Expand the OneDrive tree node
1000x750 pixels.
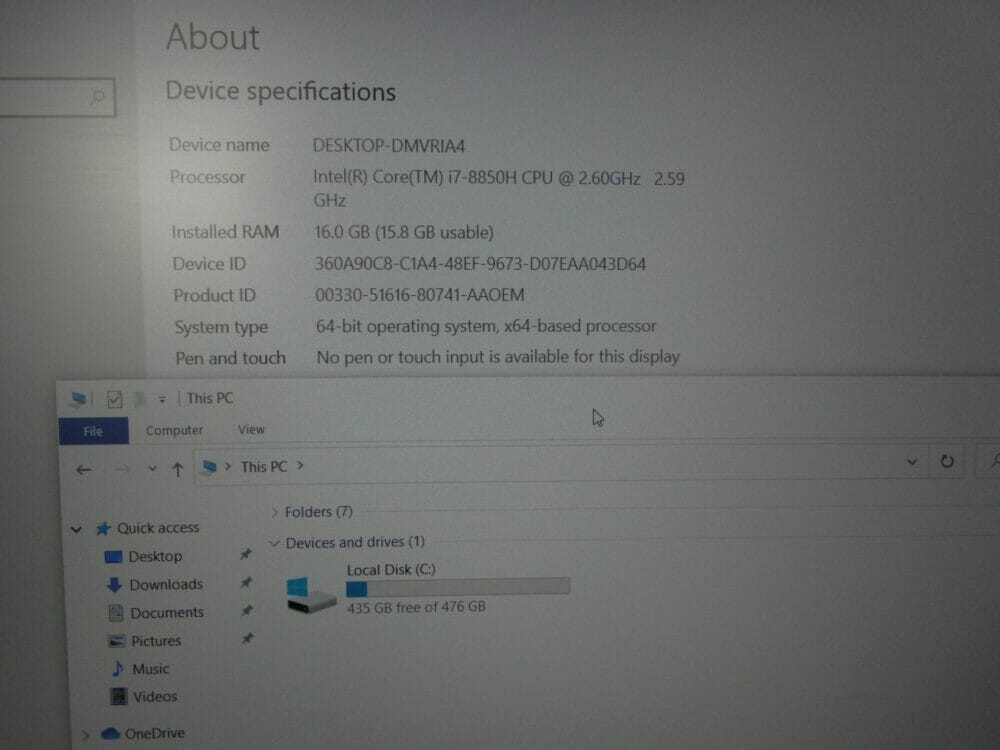click(x=86, y=735)
